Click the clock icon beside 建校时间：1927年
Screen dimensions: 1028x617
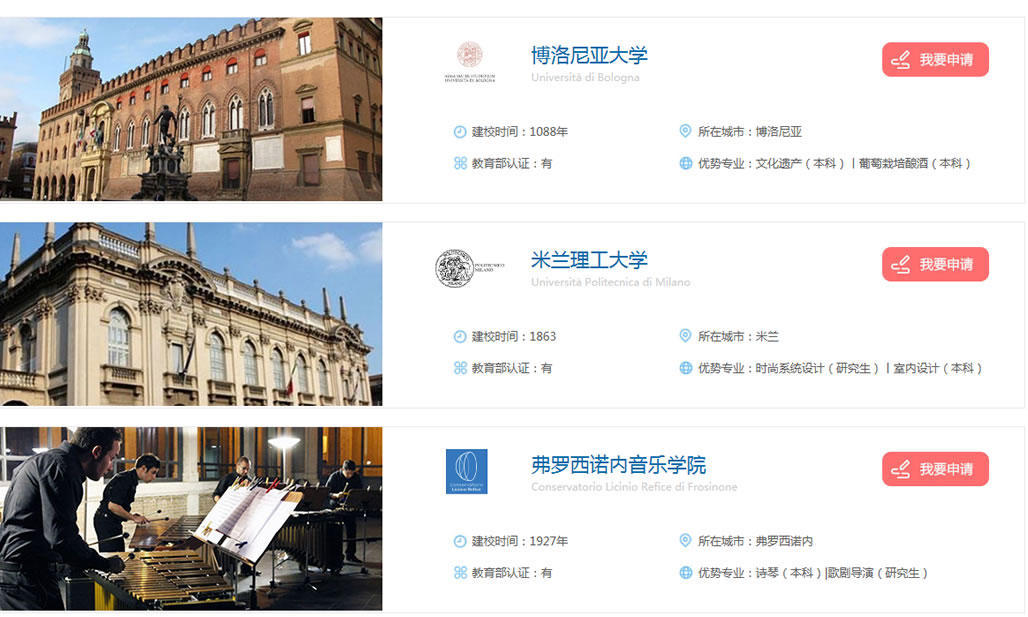click(460, 541)
